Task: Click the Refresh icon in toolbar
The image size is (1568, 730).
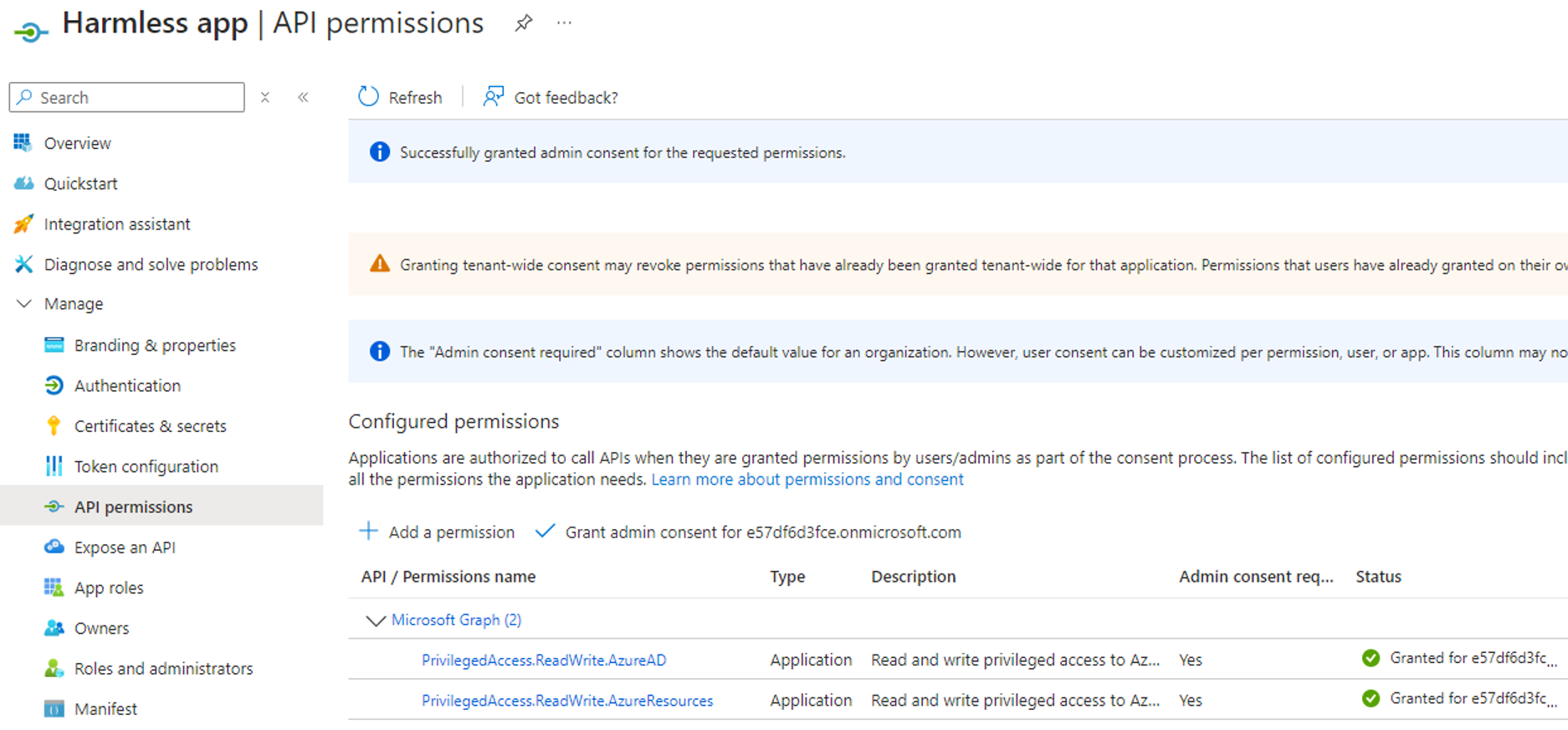Action: click(368, 97)
